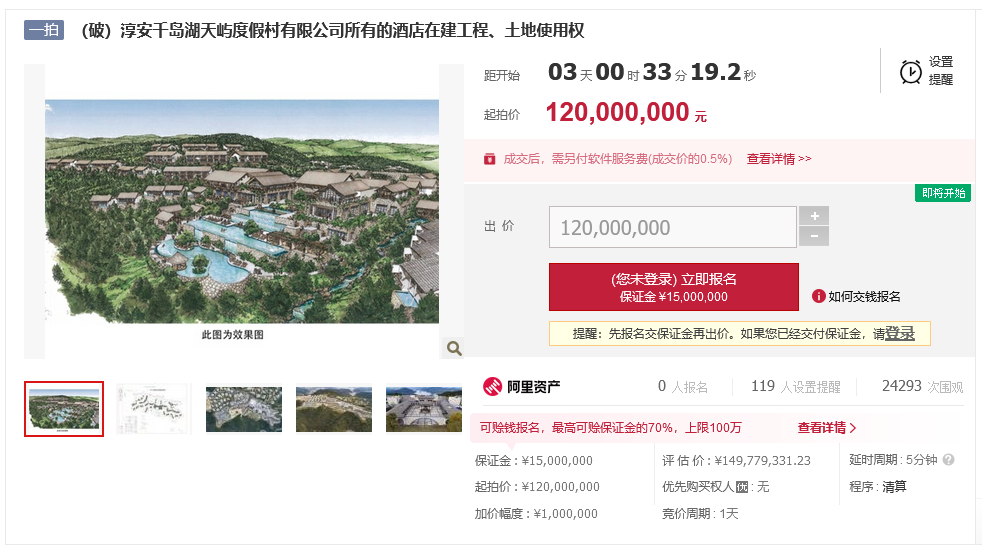Screen dimensions: 982x557
Task: Click the red fee notice icon
Action: (x=490, y=159)
